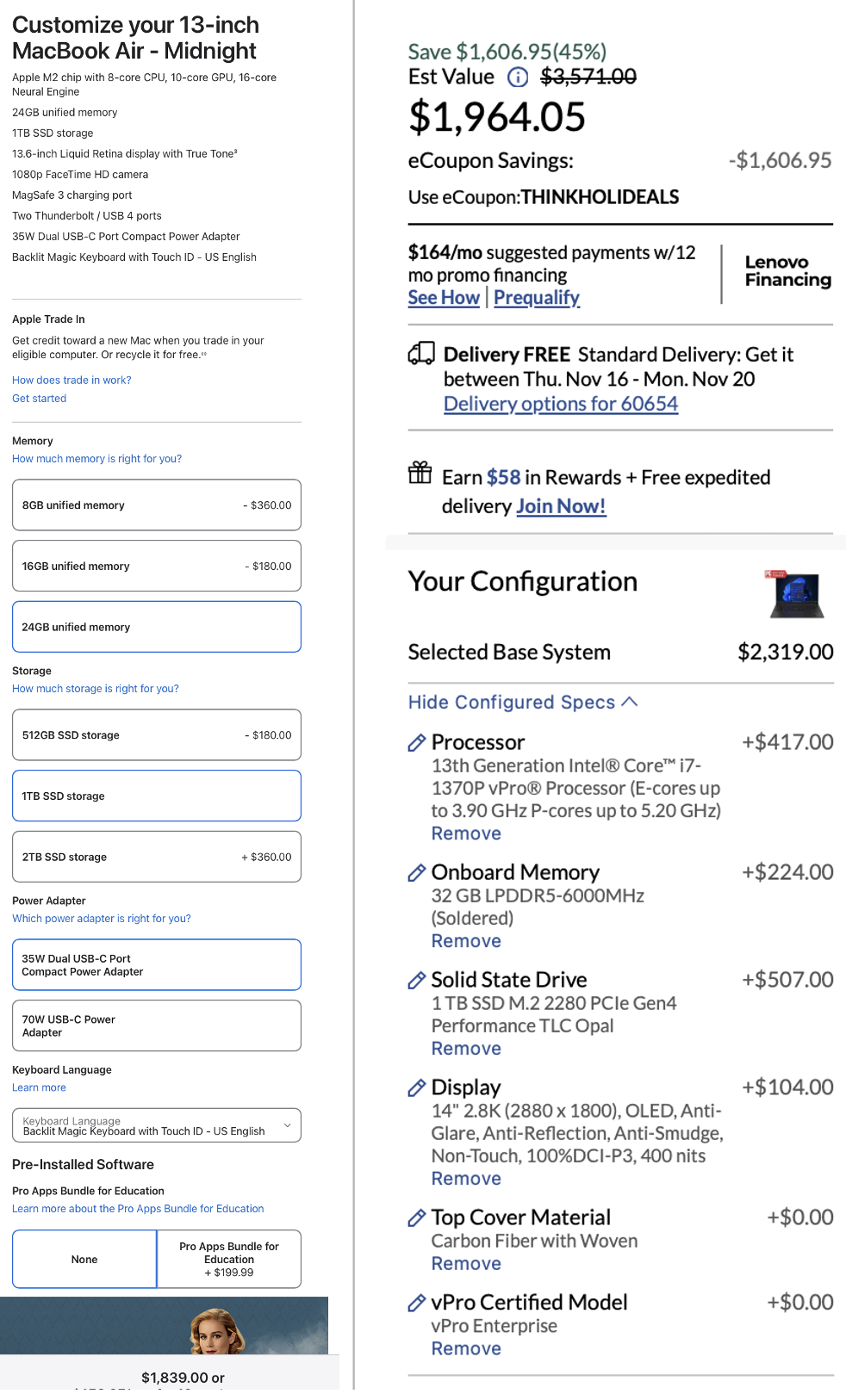Viewport: 846px width, 1400px height.
Task: Click the pencil icon by Top Cover Material
Action: point(417,1217)
